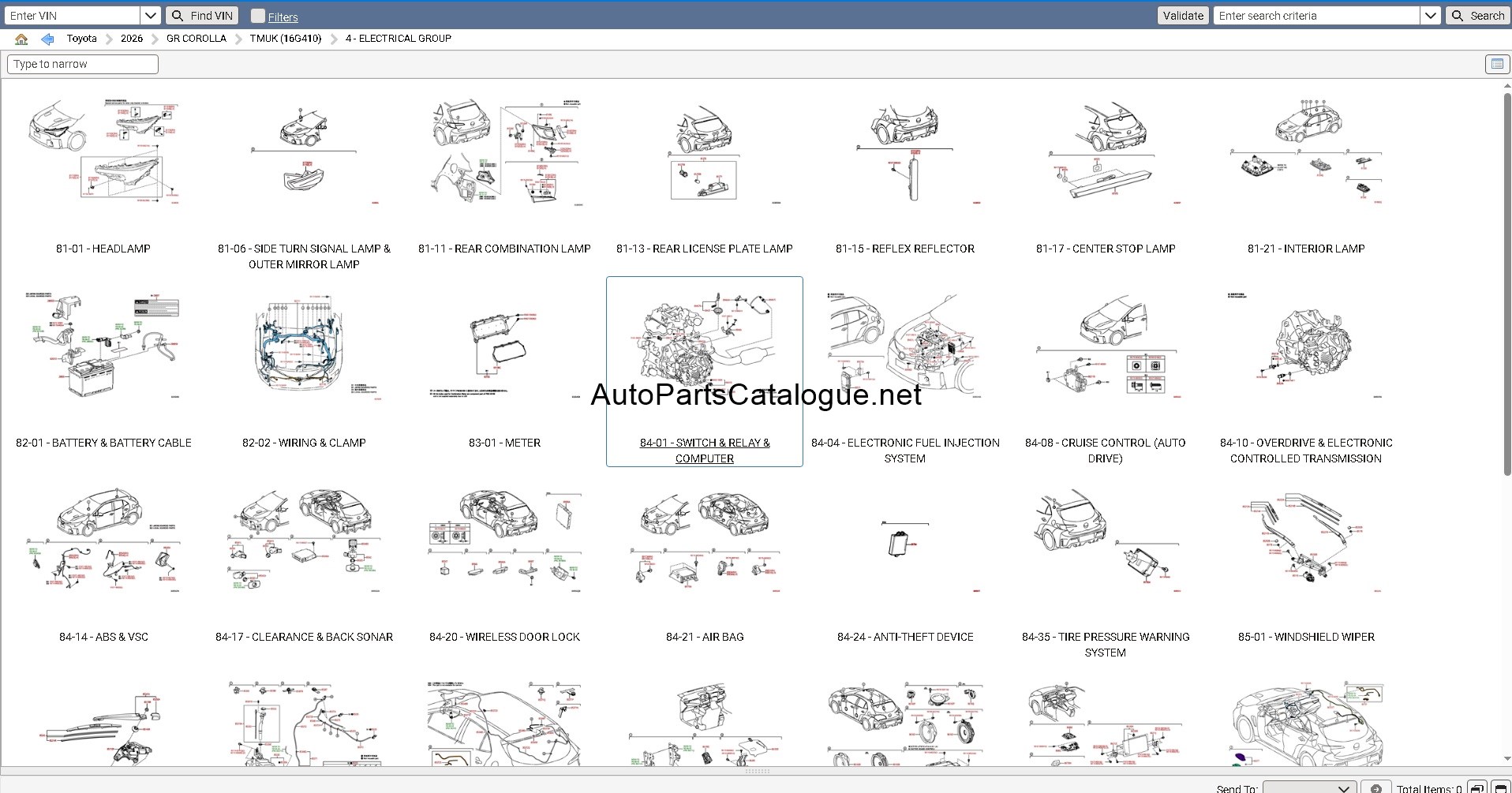Expand the Enter VIN dropdown arrow

pos(151,16)
